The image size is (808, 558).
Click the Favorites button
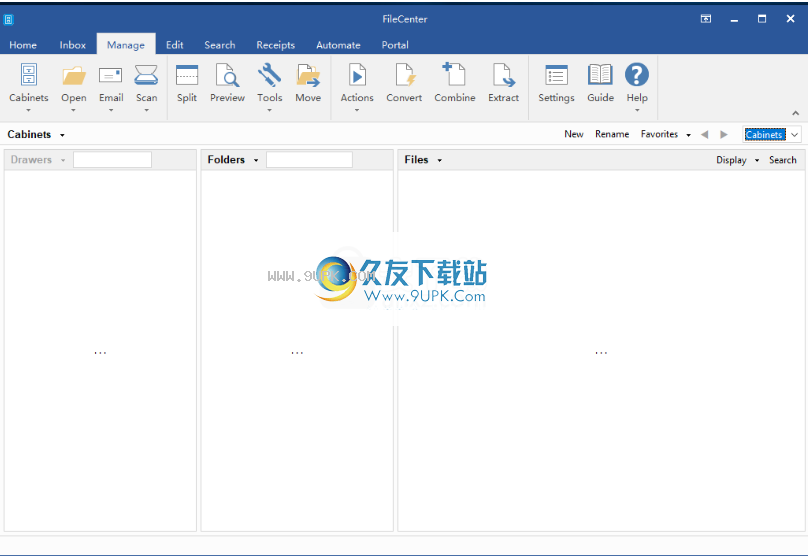pyautogui.click(x=660, y=134)
